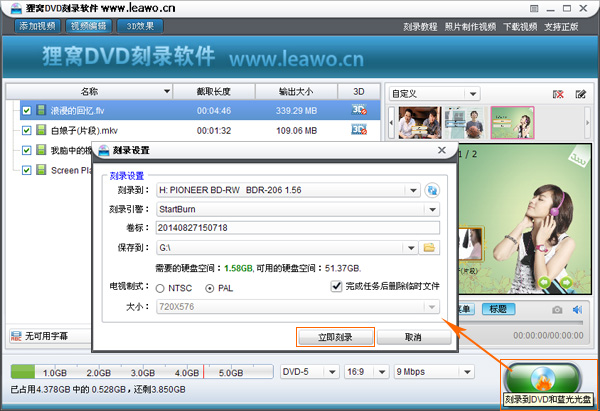The height and width of the screenshot is (411, 600).
Task: Click the app logo icon in the title bar
Action: point(16,8)
